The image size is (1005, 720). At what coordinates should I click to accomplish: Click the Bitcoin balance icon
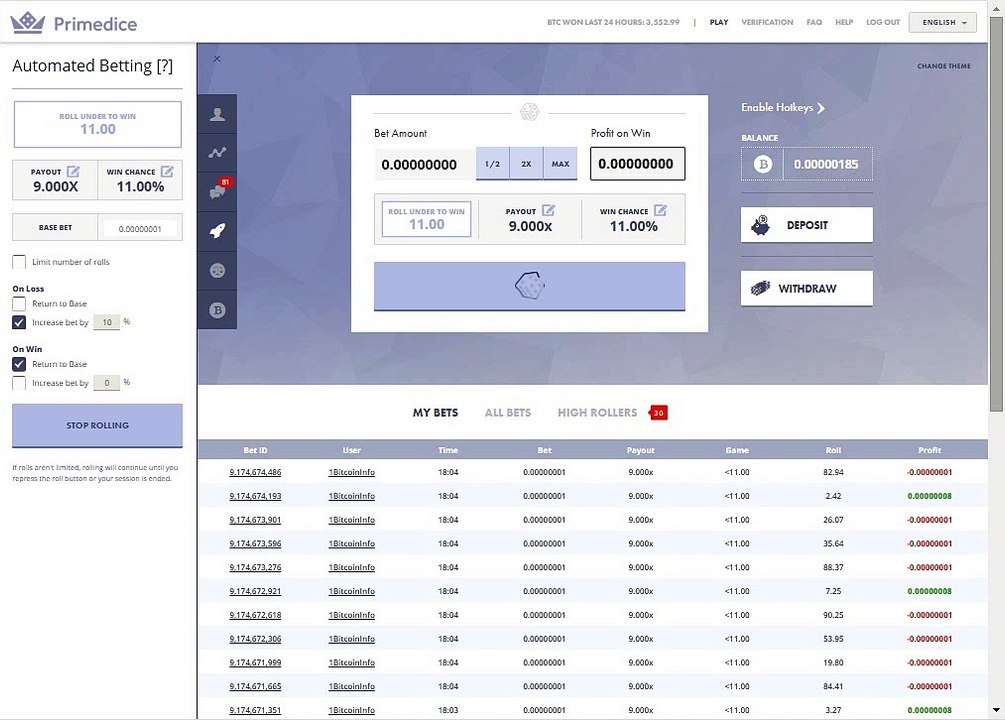[x=762, y=164]
